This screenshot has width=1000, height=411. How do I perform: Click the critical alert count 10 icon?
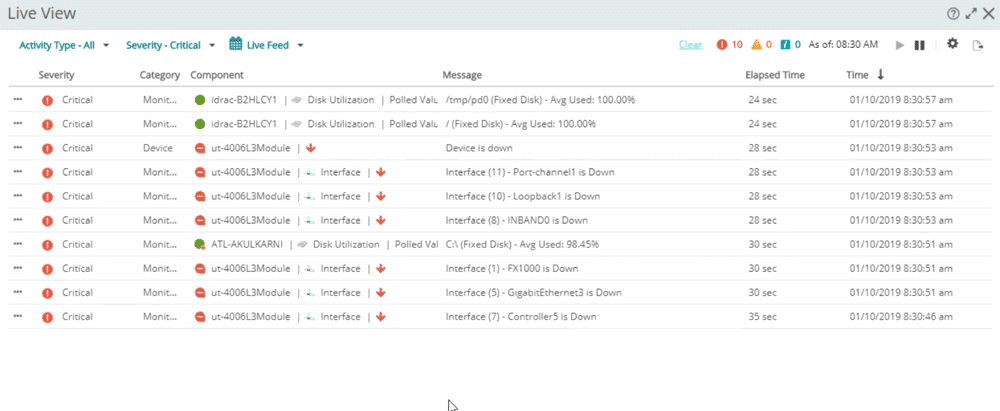pos(722,45)
